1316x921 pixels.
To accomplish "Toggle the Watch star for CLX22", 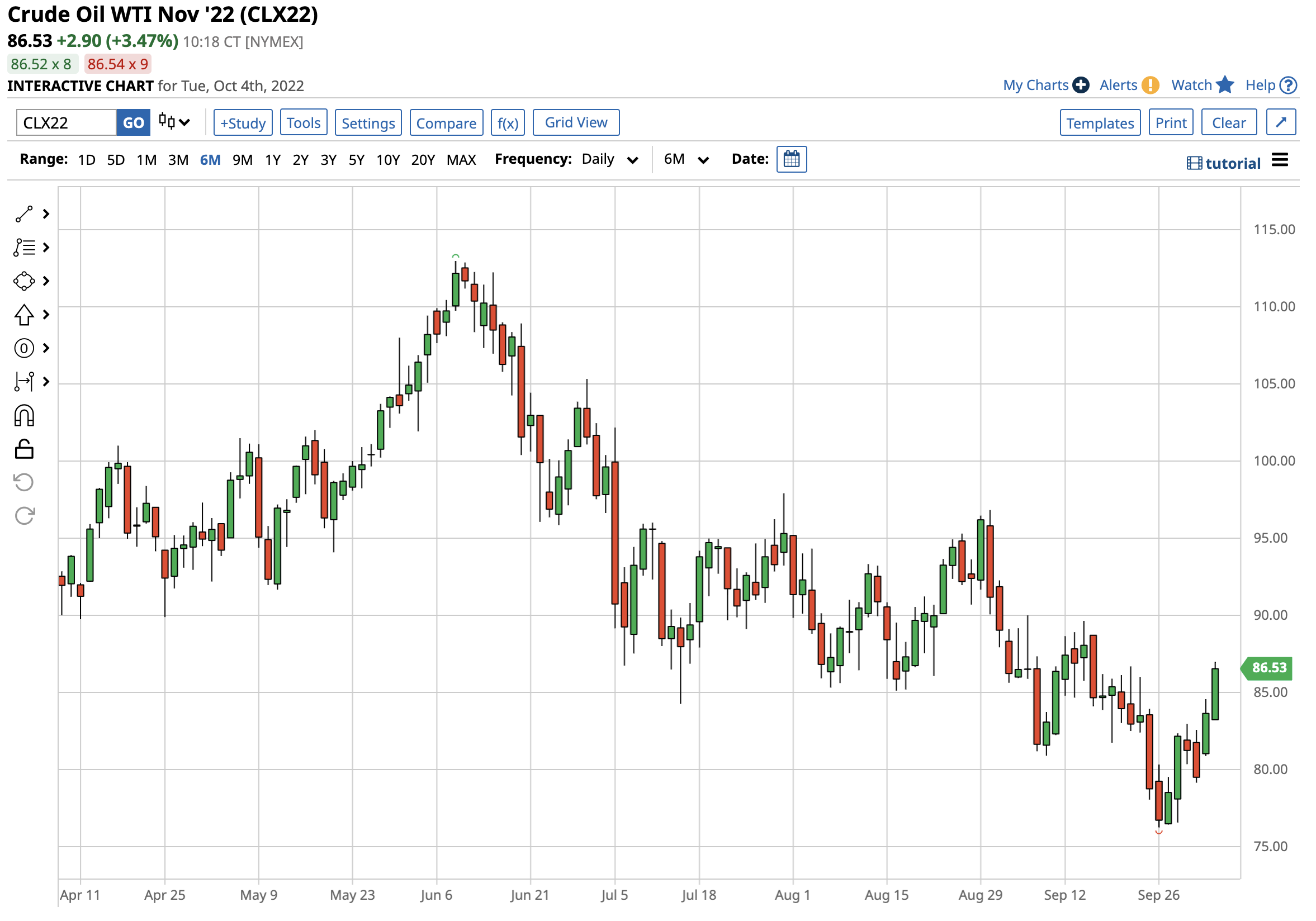I will click(x=1225, y=85).
